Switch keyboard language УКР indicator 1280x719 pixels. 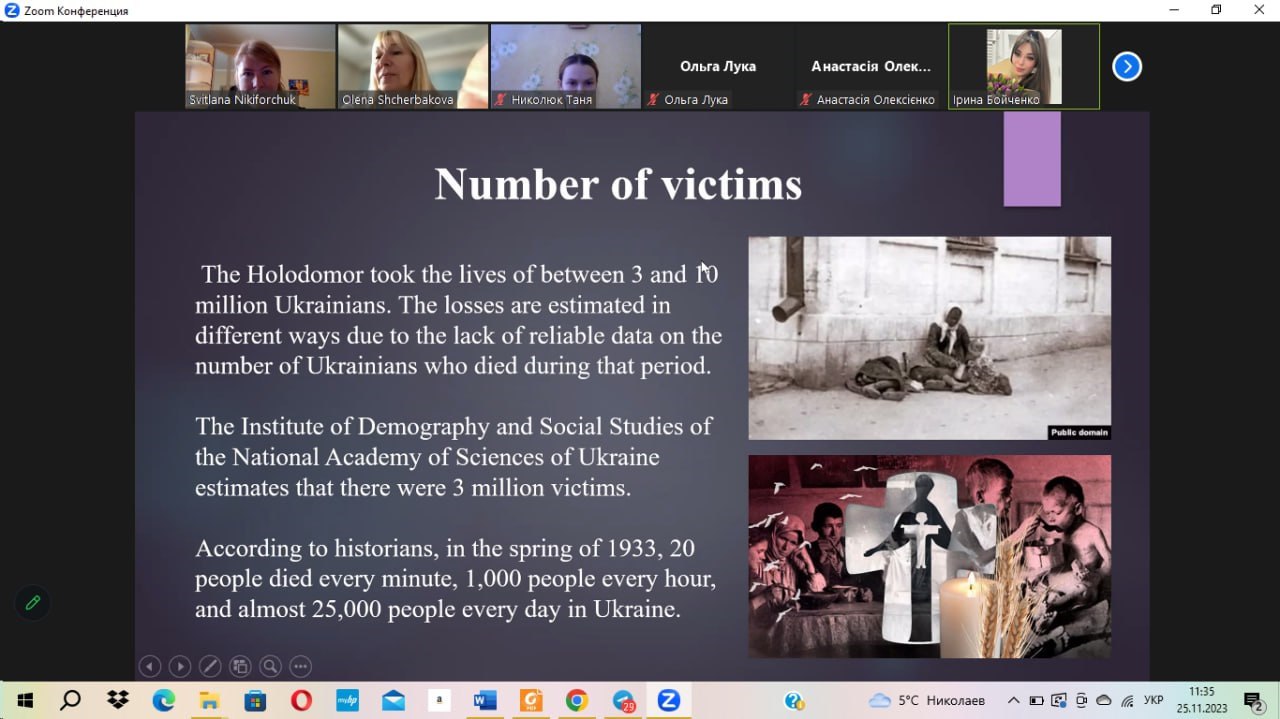1153,701
